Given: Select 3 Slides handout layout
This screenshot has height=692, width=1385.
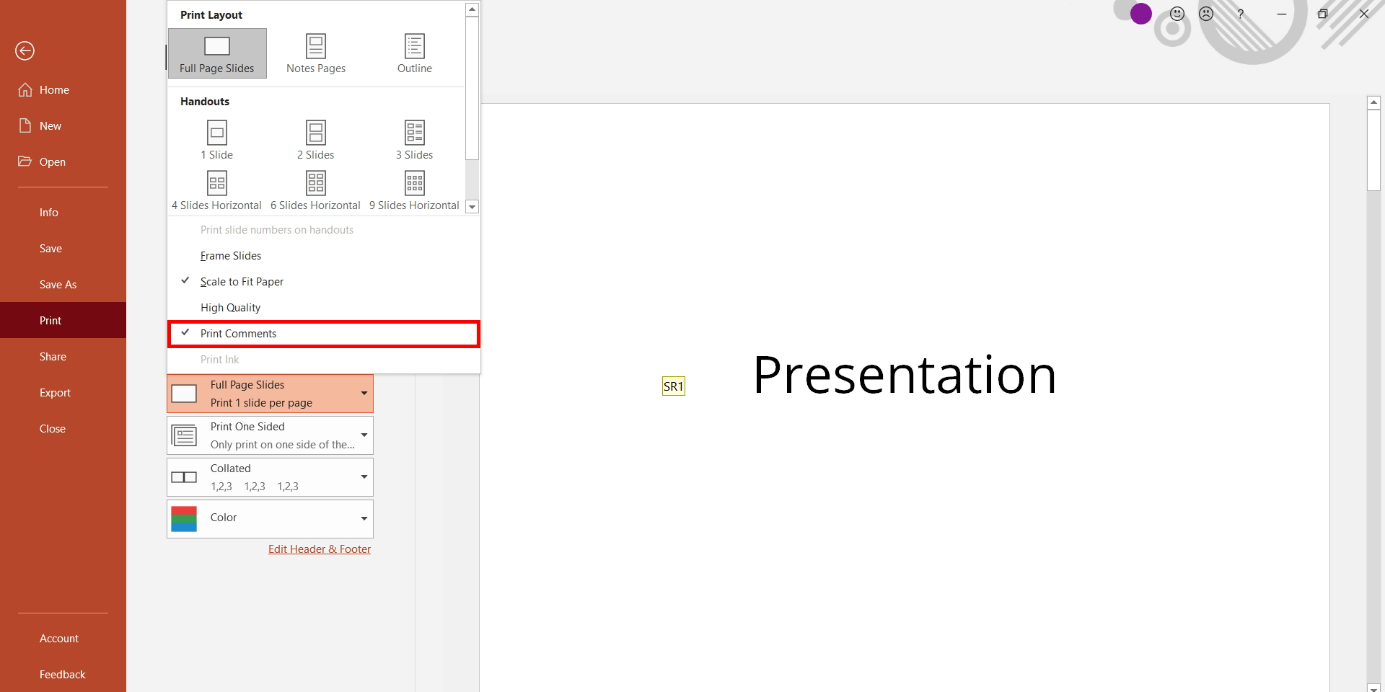Looking at the screenshot, I should click(x=414, y=140).
